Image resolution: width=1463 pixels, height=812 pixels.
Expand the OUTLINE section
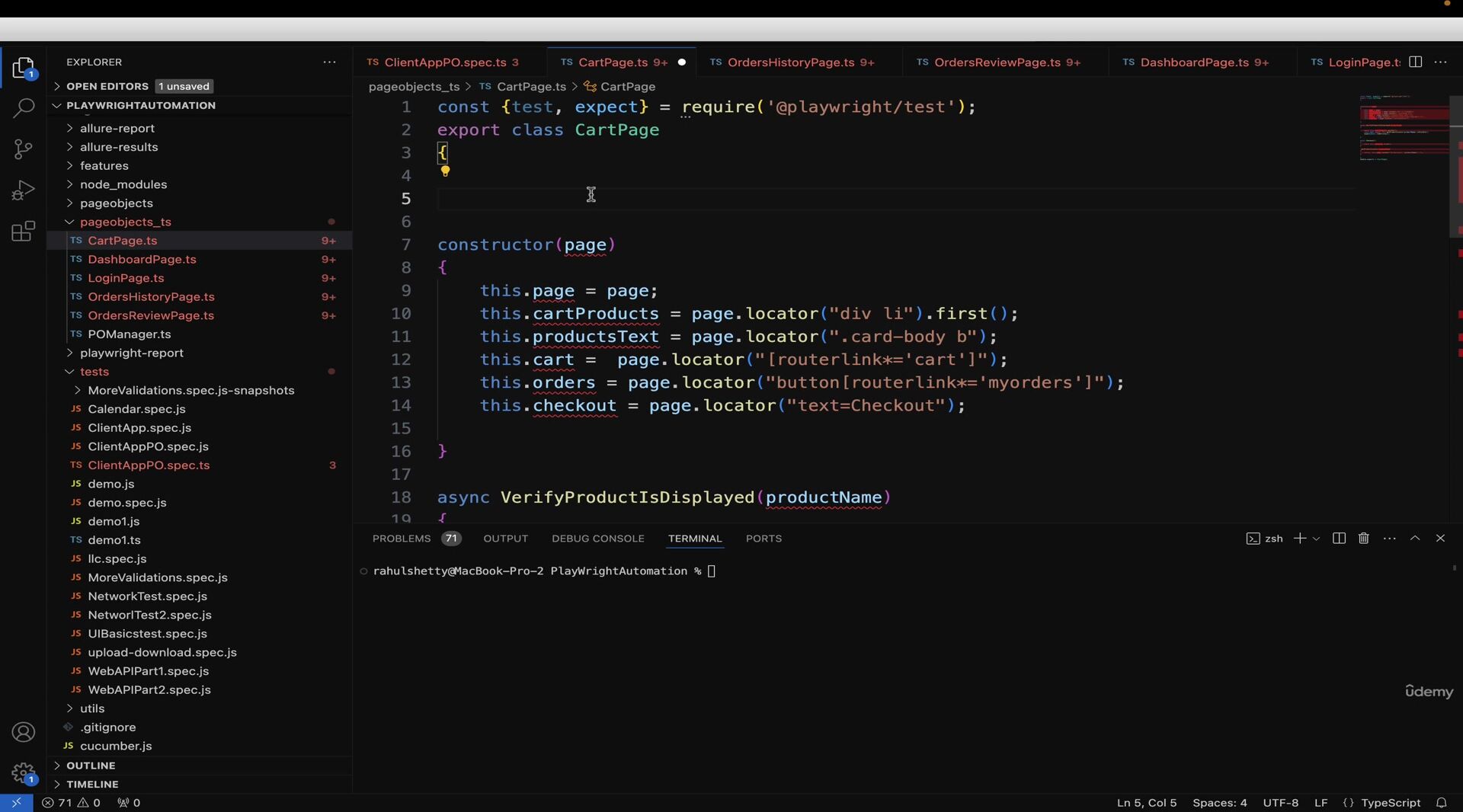91,766
